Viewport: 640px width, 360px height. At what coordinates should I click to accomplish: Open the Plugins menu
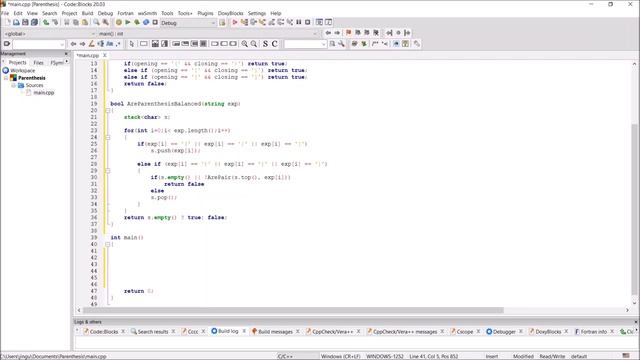point(205,13)
